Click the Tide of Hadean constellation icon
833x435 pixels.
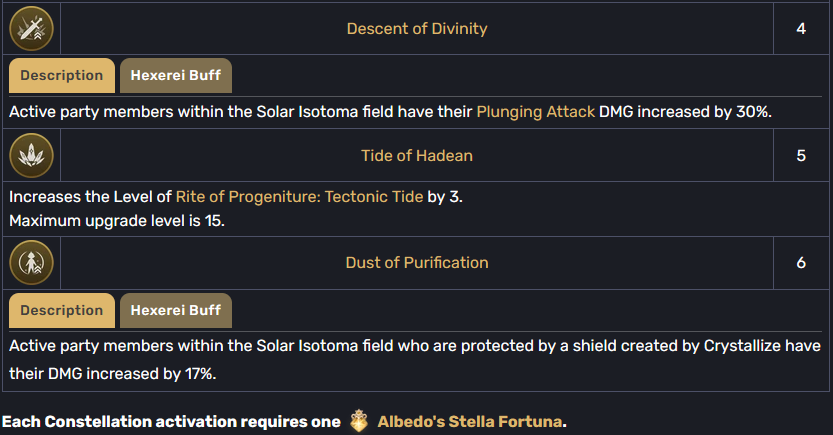pos(31,156)
